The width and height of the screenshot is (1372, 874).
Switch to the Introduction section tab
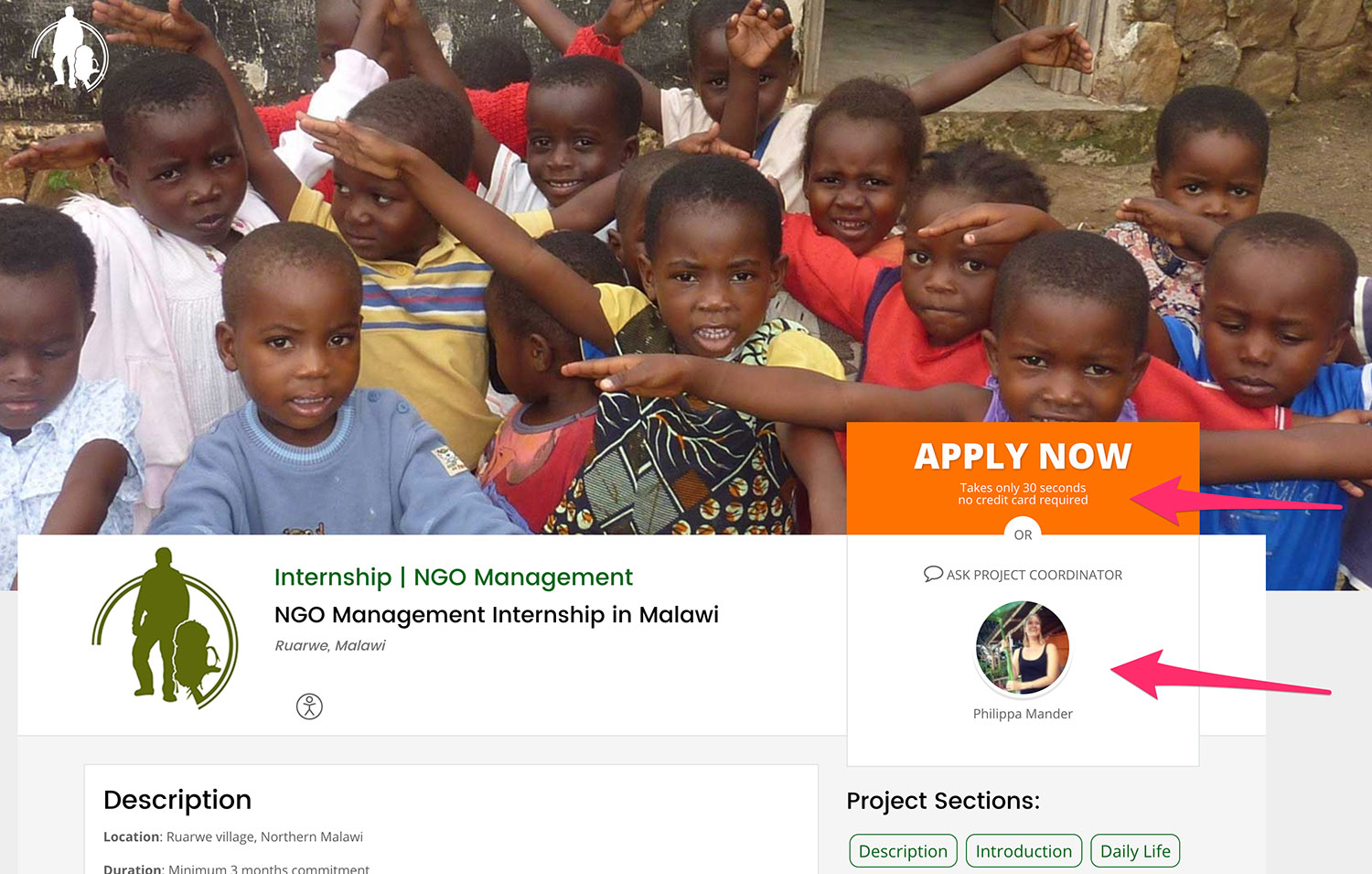coord(1024,851)
